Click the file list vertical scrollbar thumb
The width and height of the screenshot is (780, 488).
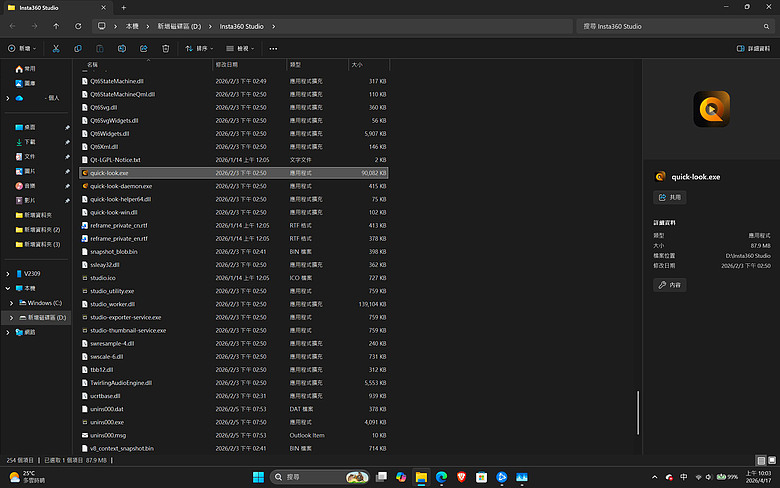point(638,413)
